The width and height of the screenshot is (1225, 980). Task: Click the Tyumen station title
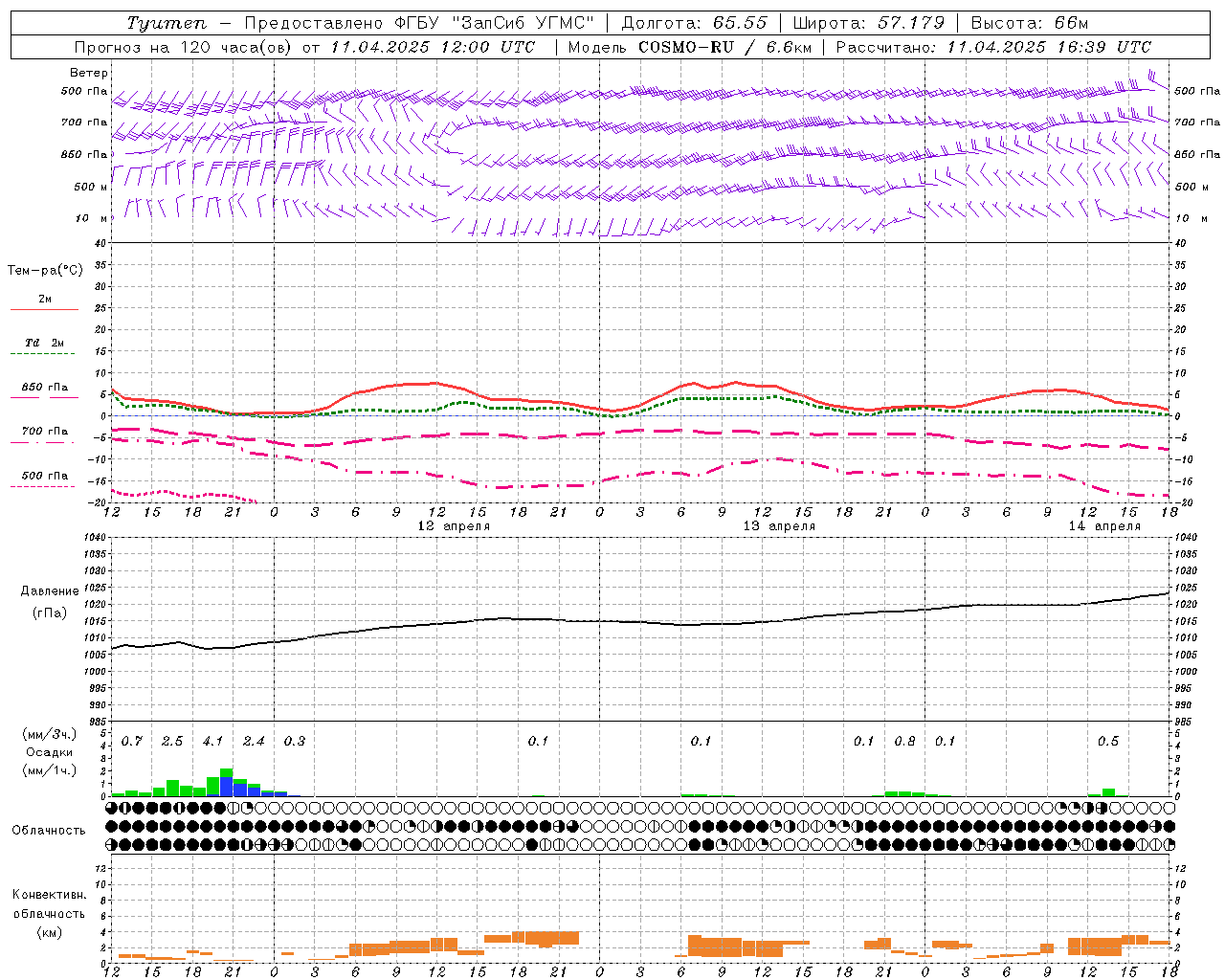(167, 23)
